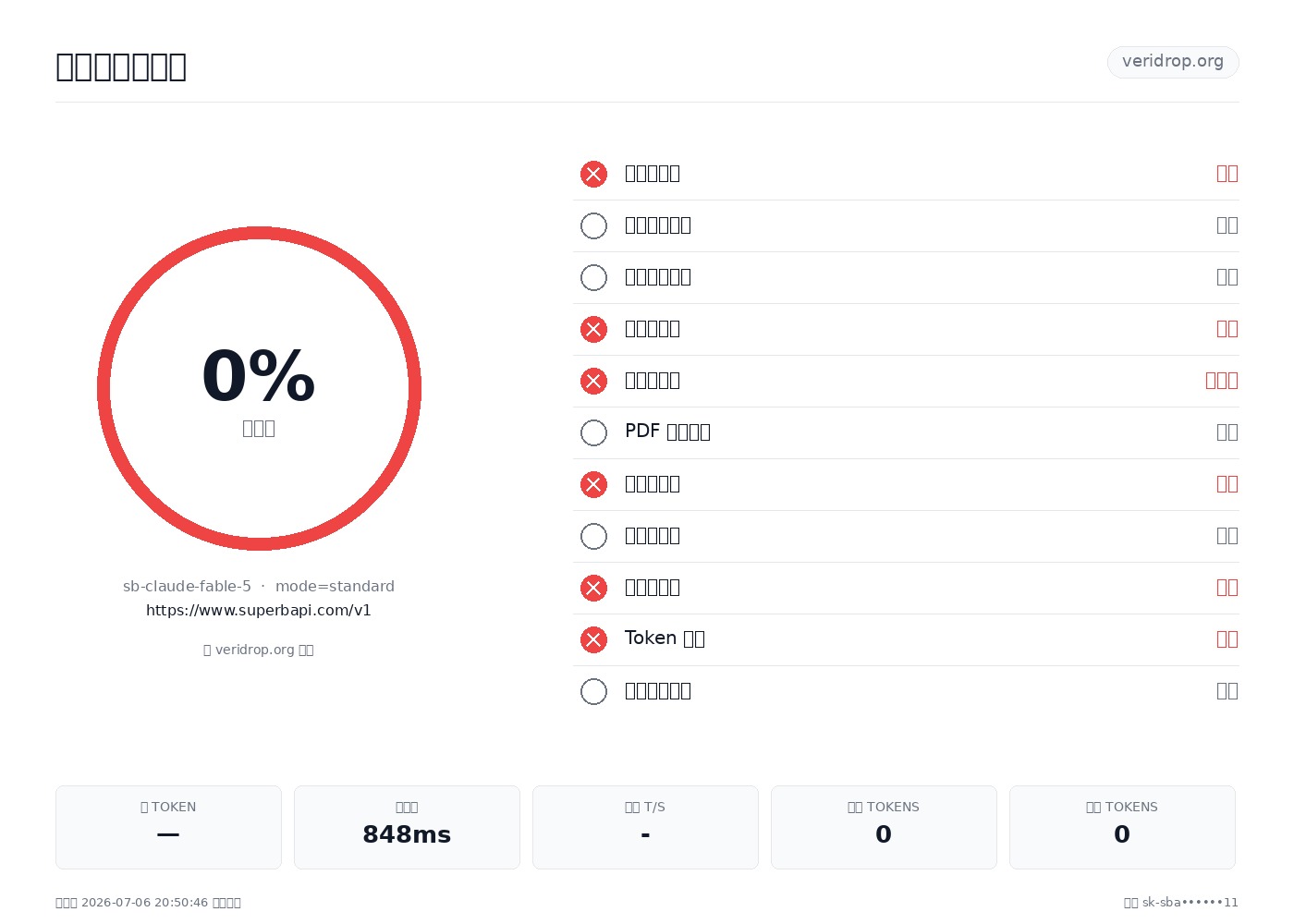Click the red X icon just above the Token row
Screen dimensions: 1294x924
pos(593,588)
